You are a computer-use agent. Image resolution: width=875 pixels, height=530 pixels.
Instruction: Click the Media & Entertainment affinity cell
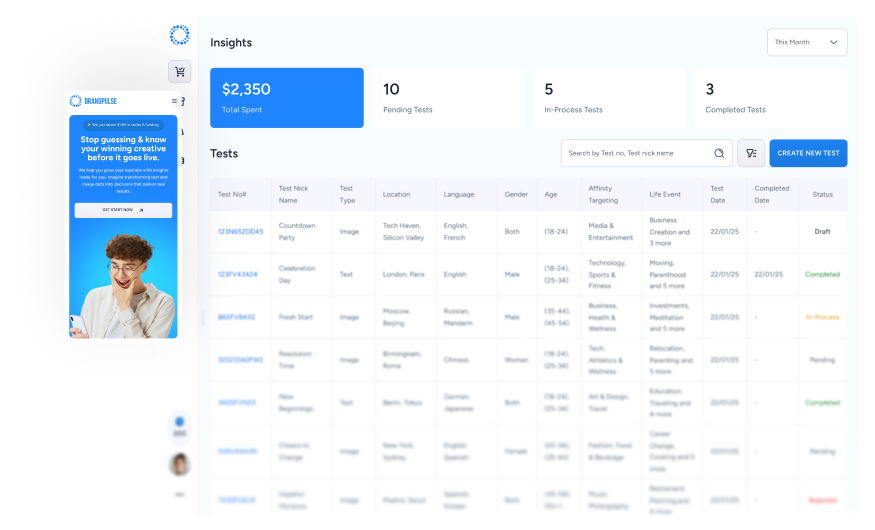pyautogui.click(x=610, y=232)
